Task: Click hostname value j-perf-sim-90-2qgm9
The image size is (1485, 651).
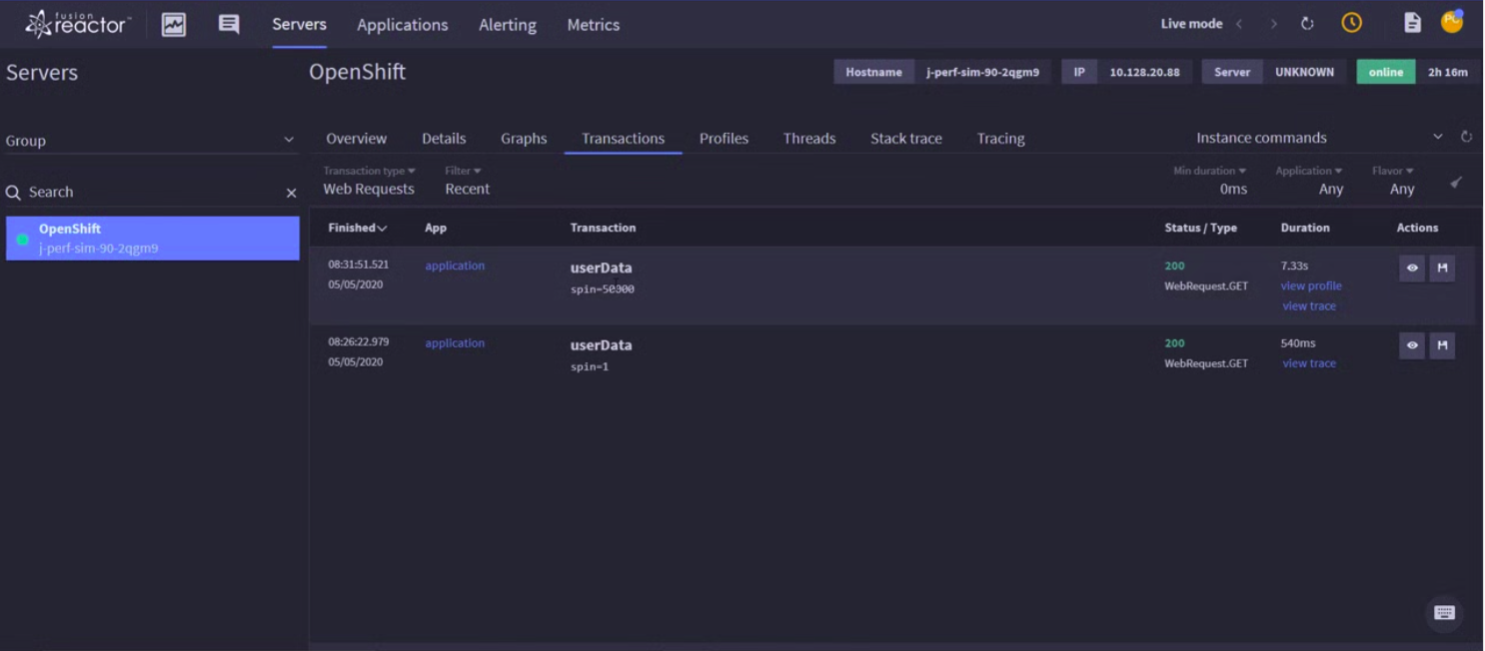Action: point(983,72)
